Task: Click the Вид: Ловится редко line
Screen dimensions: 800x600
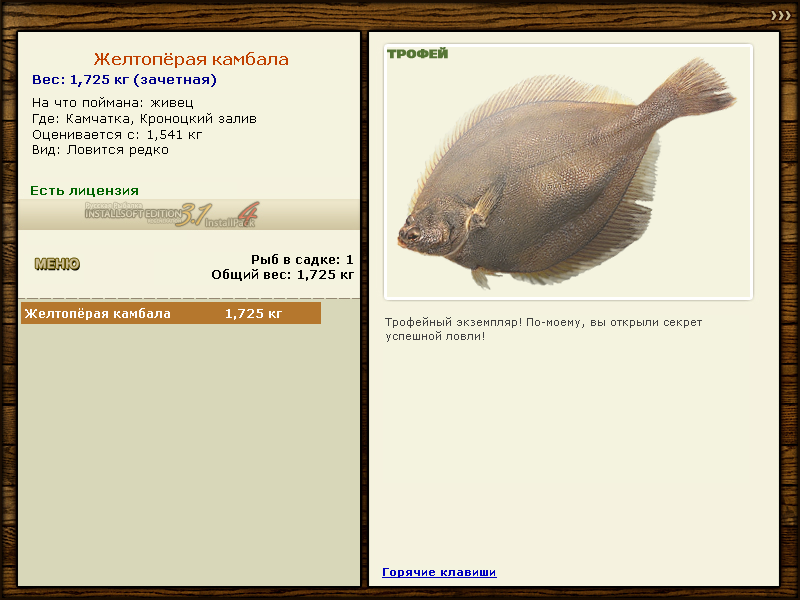Action: click(x=100, y=150)
